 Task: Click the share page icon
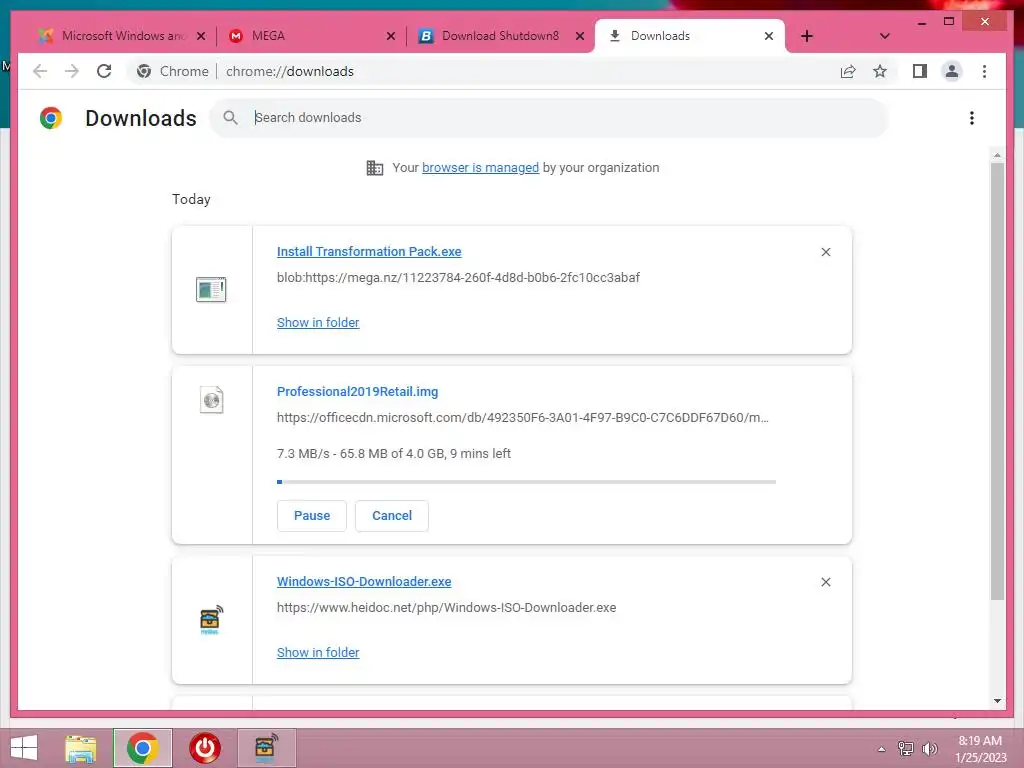click(848, 71)
